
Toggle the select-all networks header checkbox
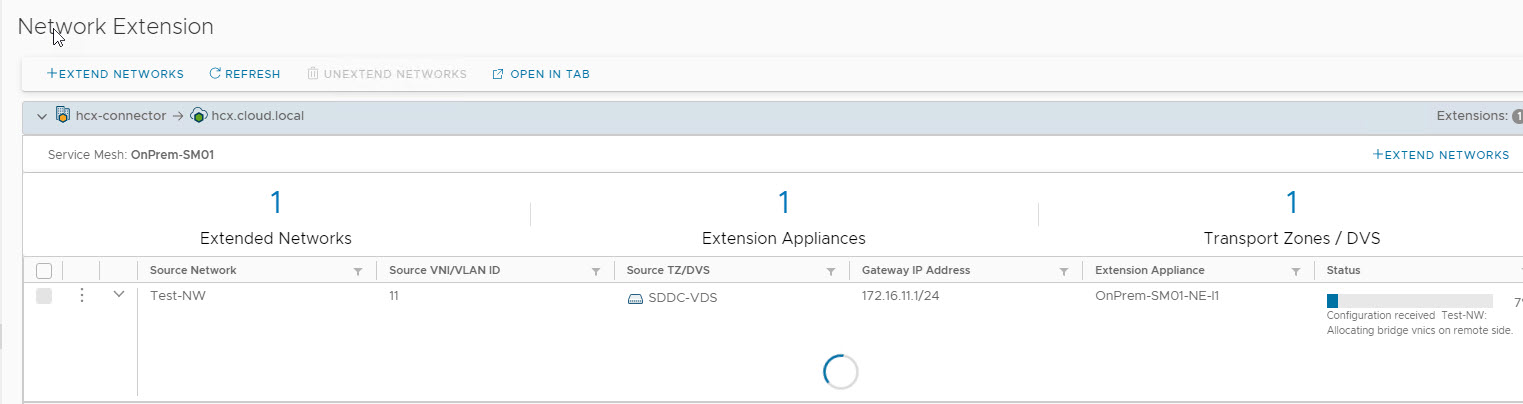pos(44,270)
